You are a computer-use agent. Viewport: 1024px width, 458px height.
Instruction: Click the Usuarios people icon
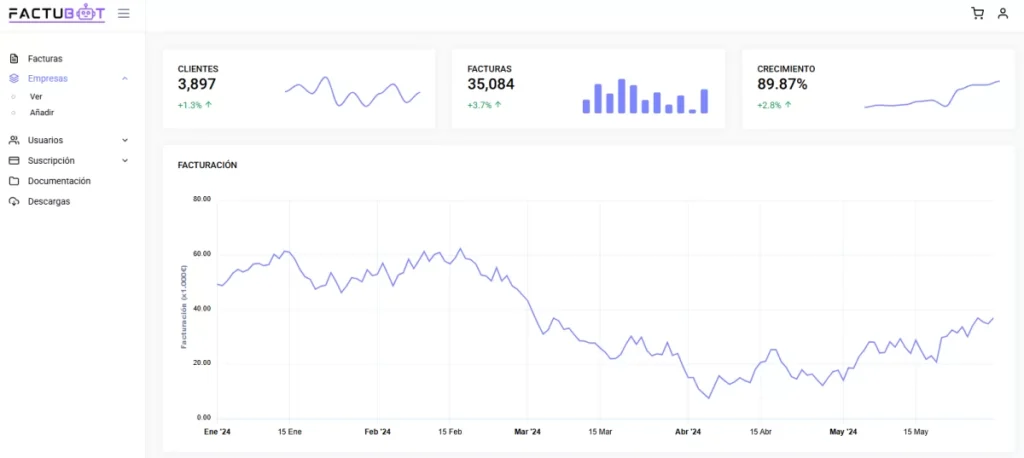point(14,141)
